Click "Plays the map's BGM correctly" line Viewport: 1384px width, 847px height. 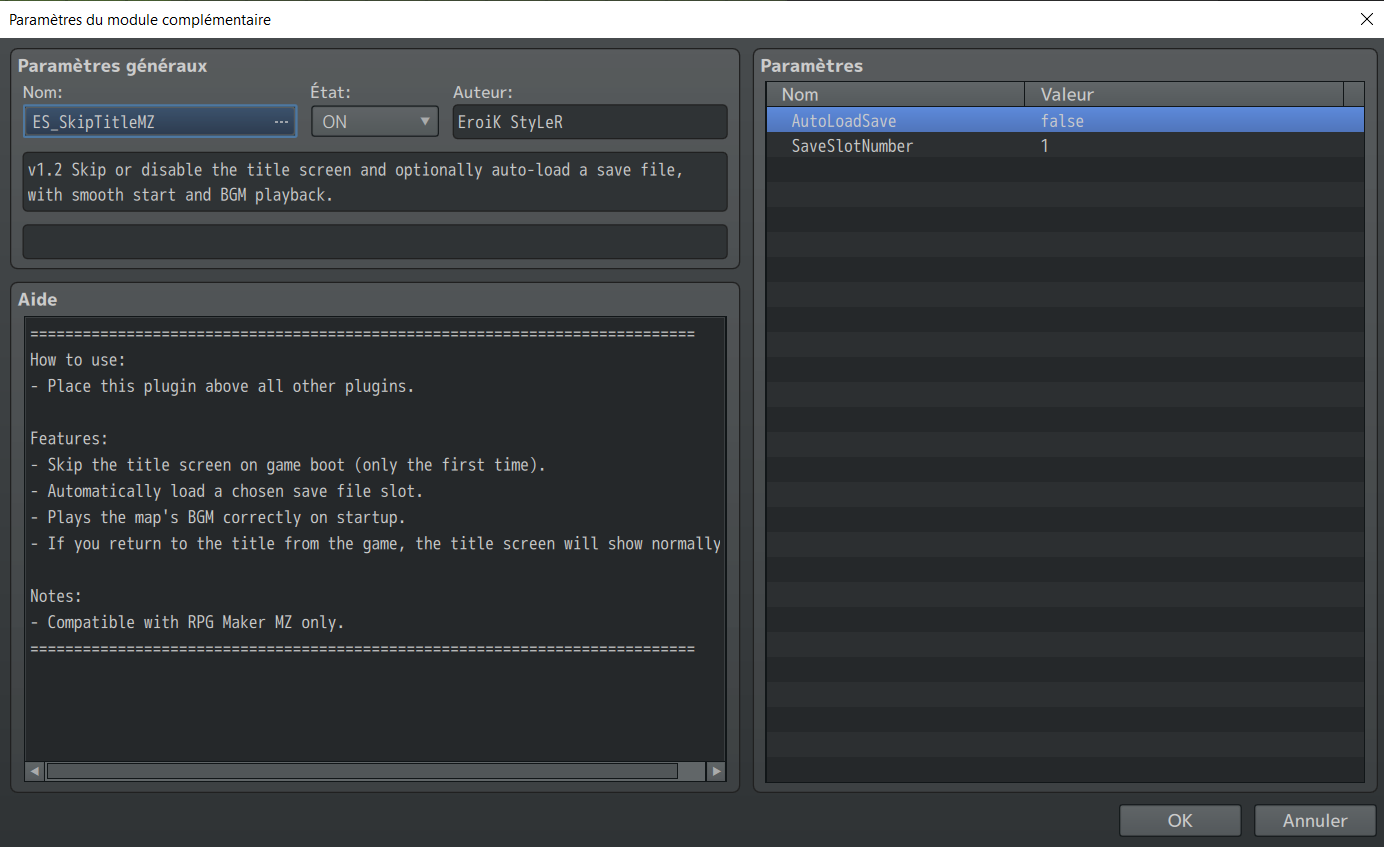click(x=218, y=517)
